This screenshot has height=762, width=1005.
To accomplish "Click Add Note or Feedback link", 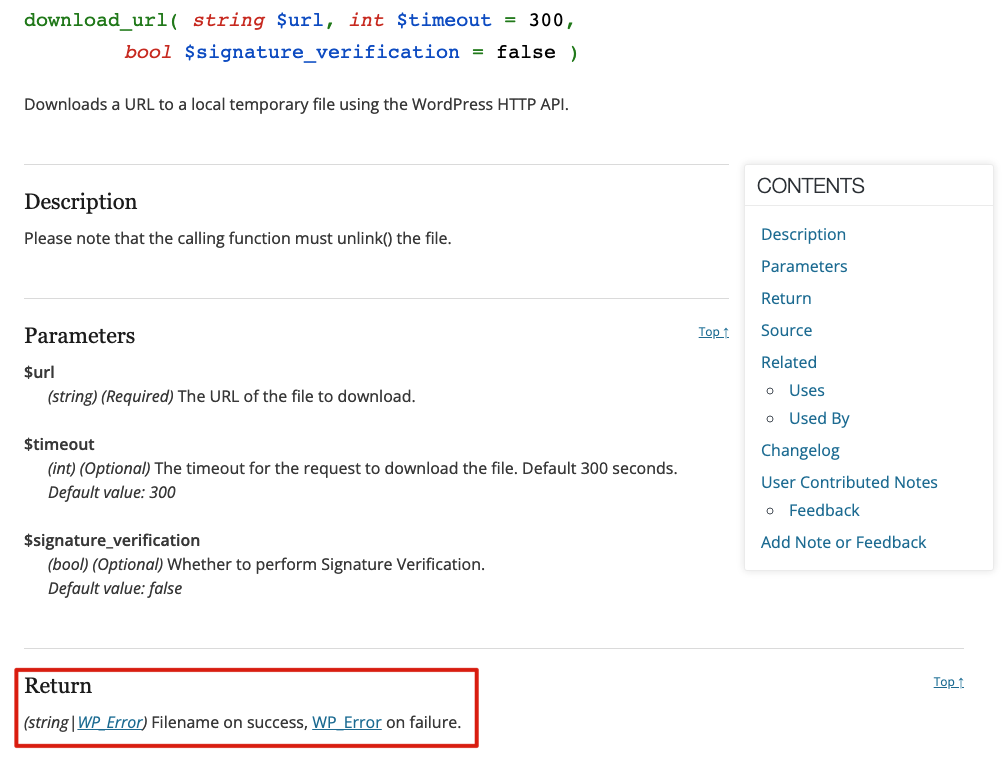I will coord(843,542).
